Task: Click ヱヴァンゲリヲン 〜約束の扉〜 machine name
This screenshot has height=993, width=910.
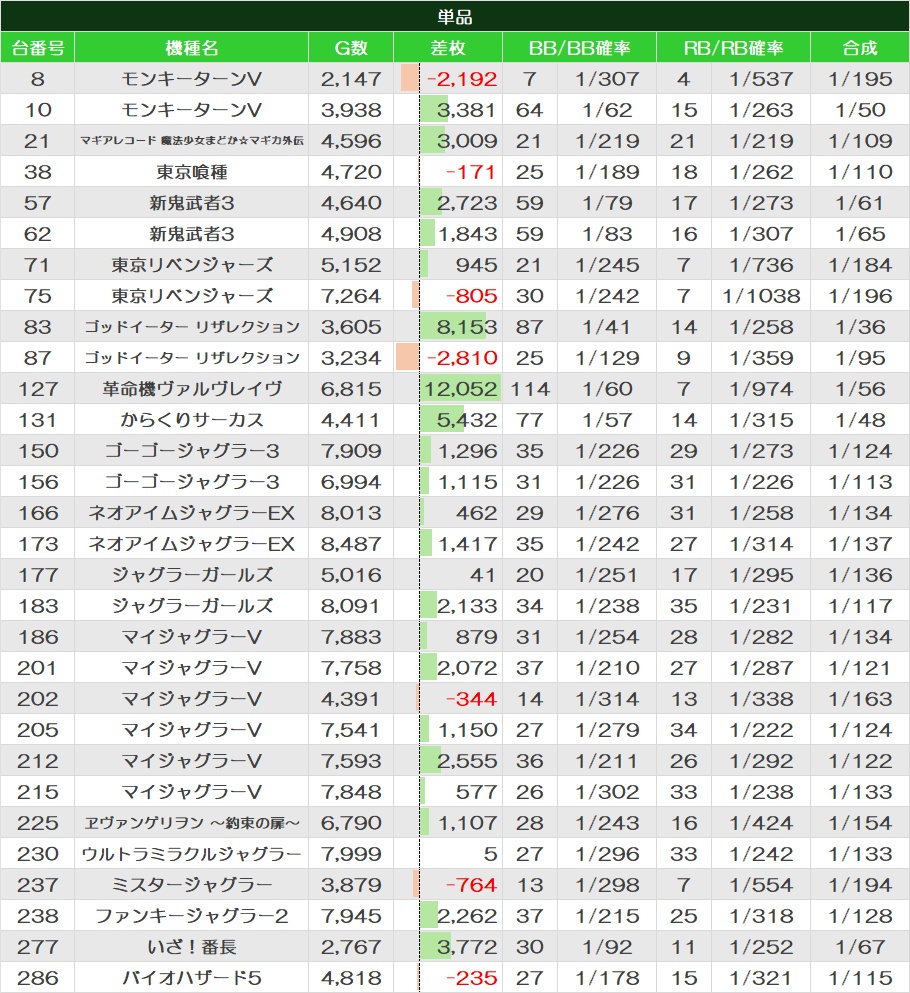Action: (x=191, y=823)
